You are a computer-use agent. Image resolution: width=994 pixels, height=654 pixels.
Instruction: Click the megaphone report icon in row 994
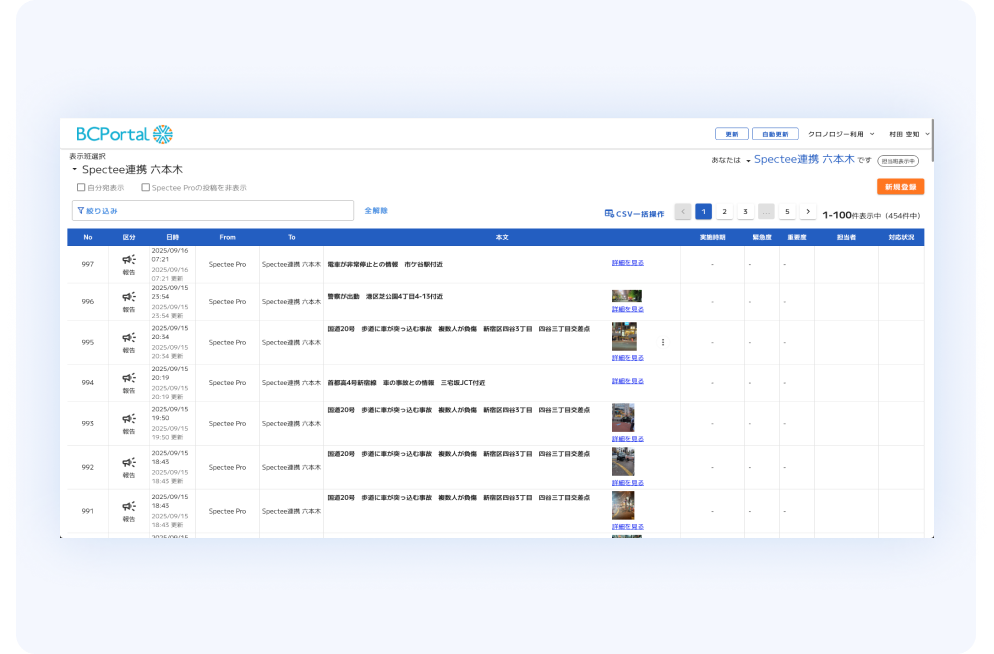tap(128, 378)
